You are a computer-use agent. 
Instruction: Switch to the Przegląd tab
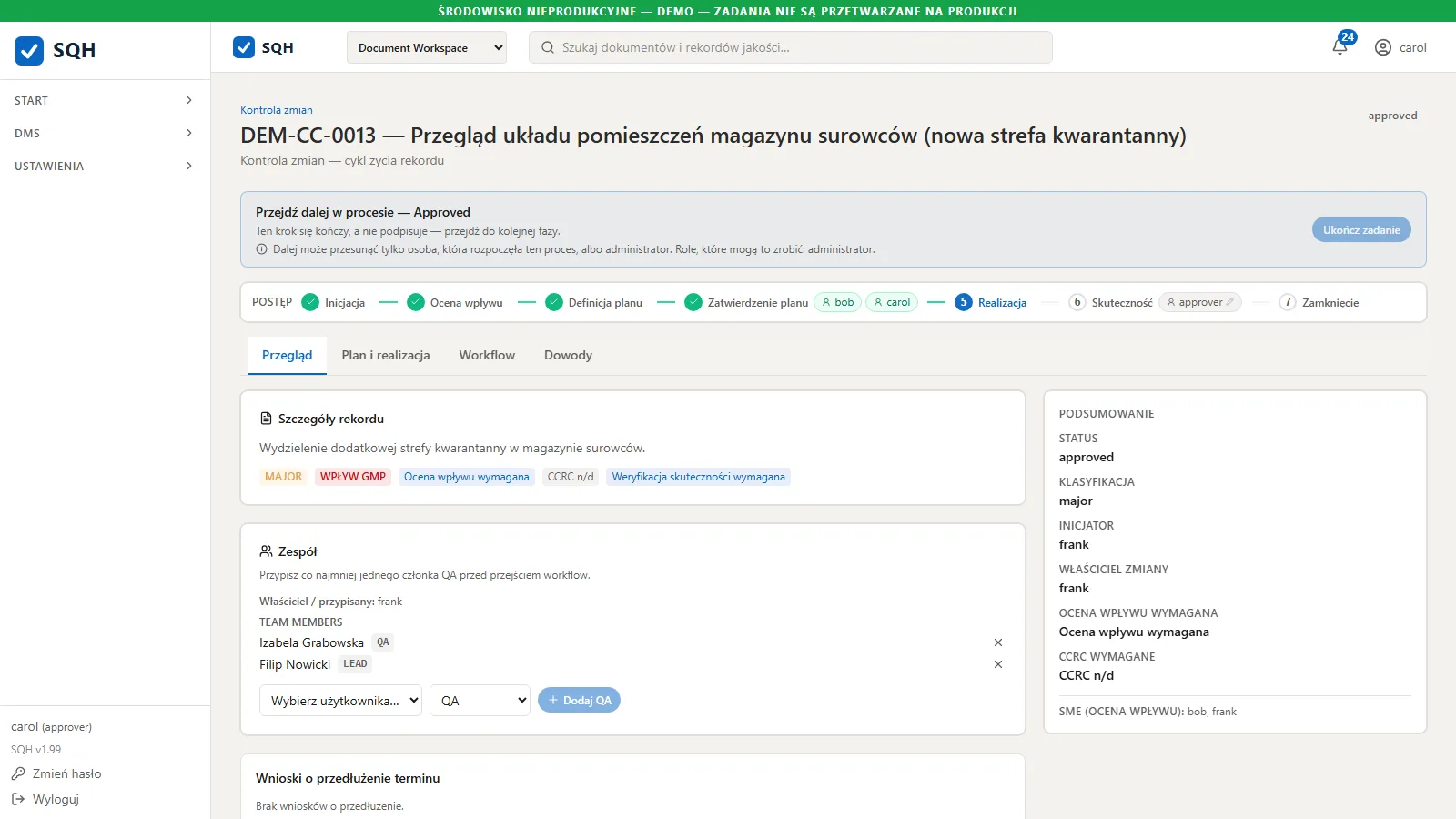287,355
